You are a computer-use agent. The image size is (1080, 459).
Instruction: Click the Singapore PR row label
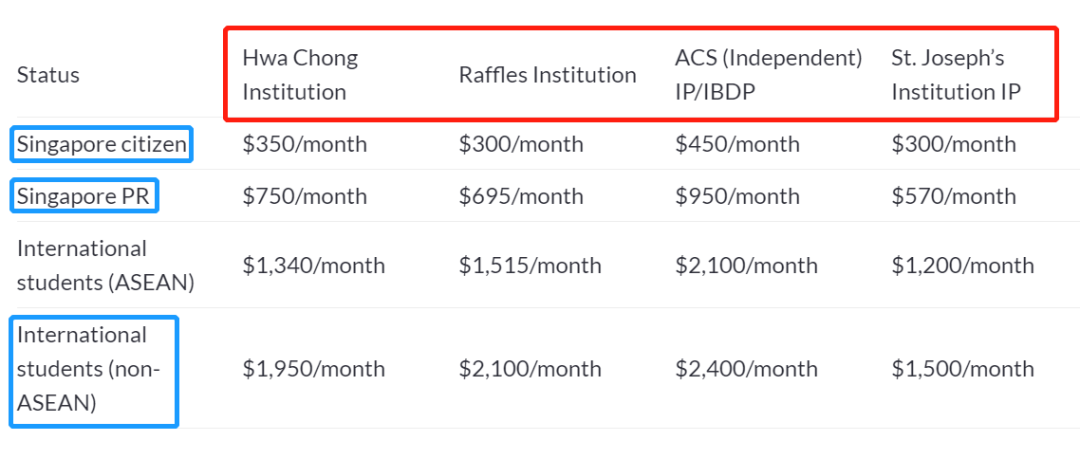tap(83, 196)
